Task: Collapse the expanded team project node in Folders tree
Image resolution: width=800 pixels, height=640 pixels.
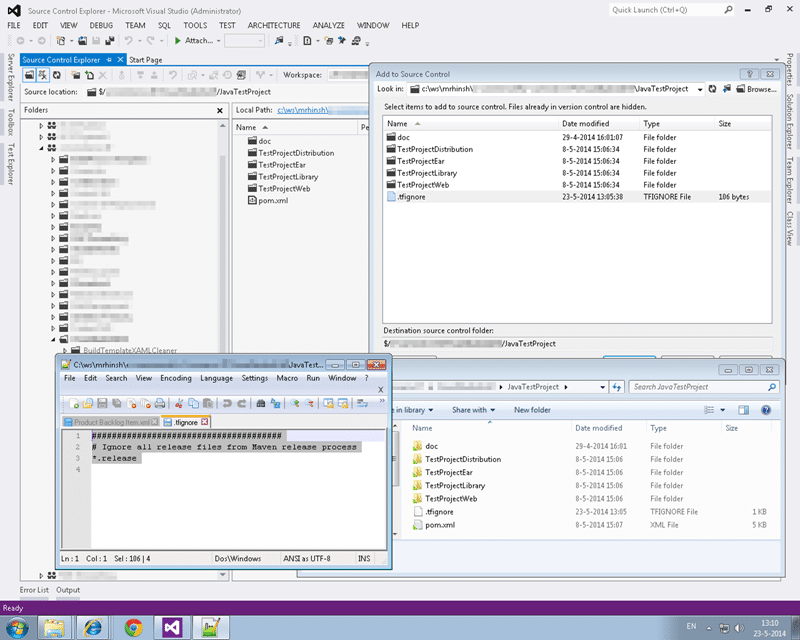Action: 42,148
